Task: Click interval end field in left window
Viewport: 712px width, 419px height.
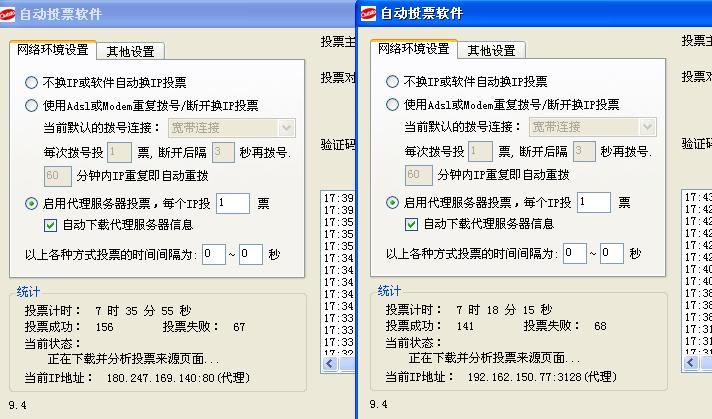Action: pos(251,254)
